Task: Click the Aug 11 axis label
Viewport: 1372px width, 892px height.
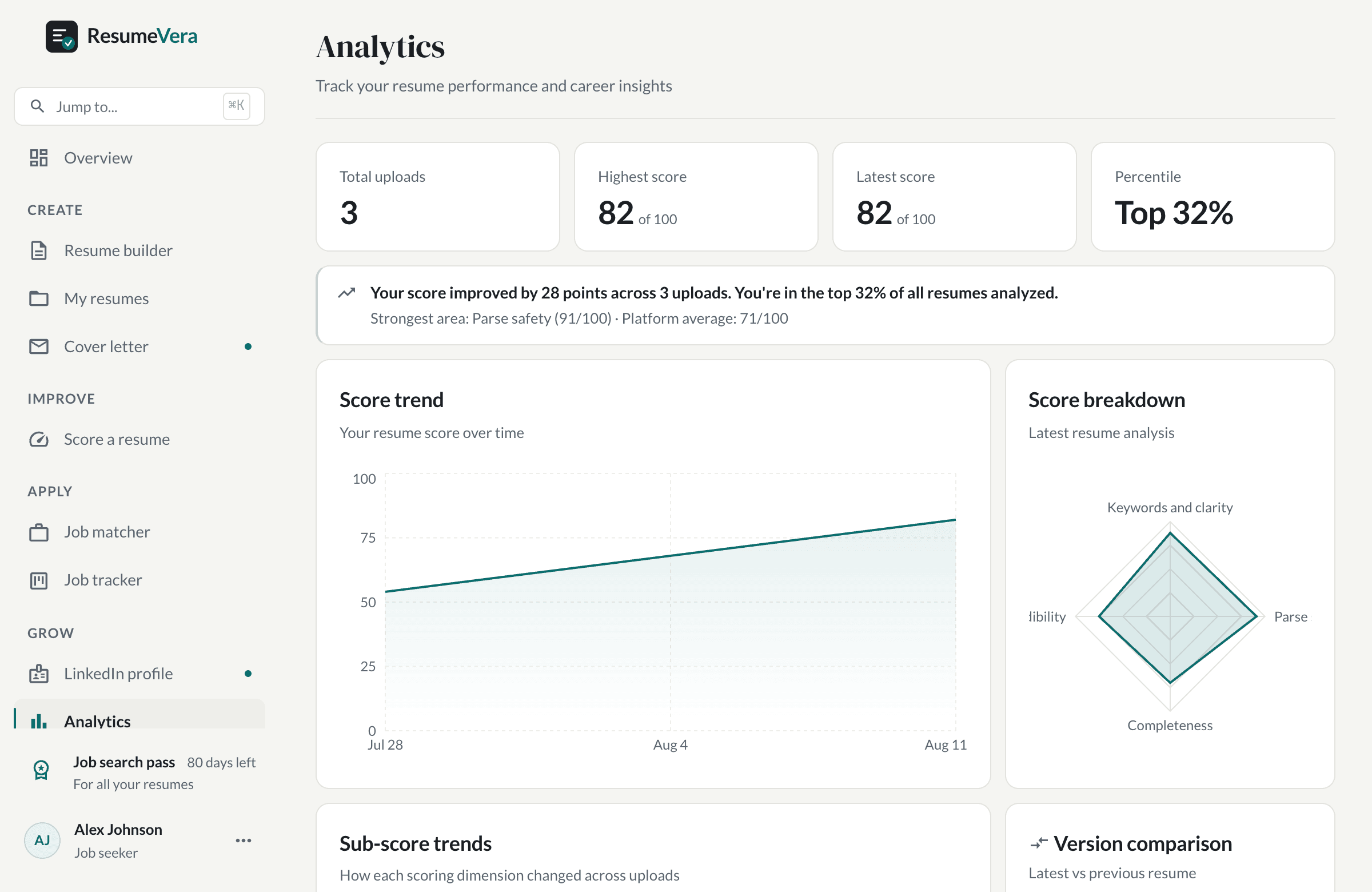Action: click(x=946, y=744)
